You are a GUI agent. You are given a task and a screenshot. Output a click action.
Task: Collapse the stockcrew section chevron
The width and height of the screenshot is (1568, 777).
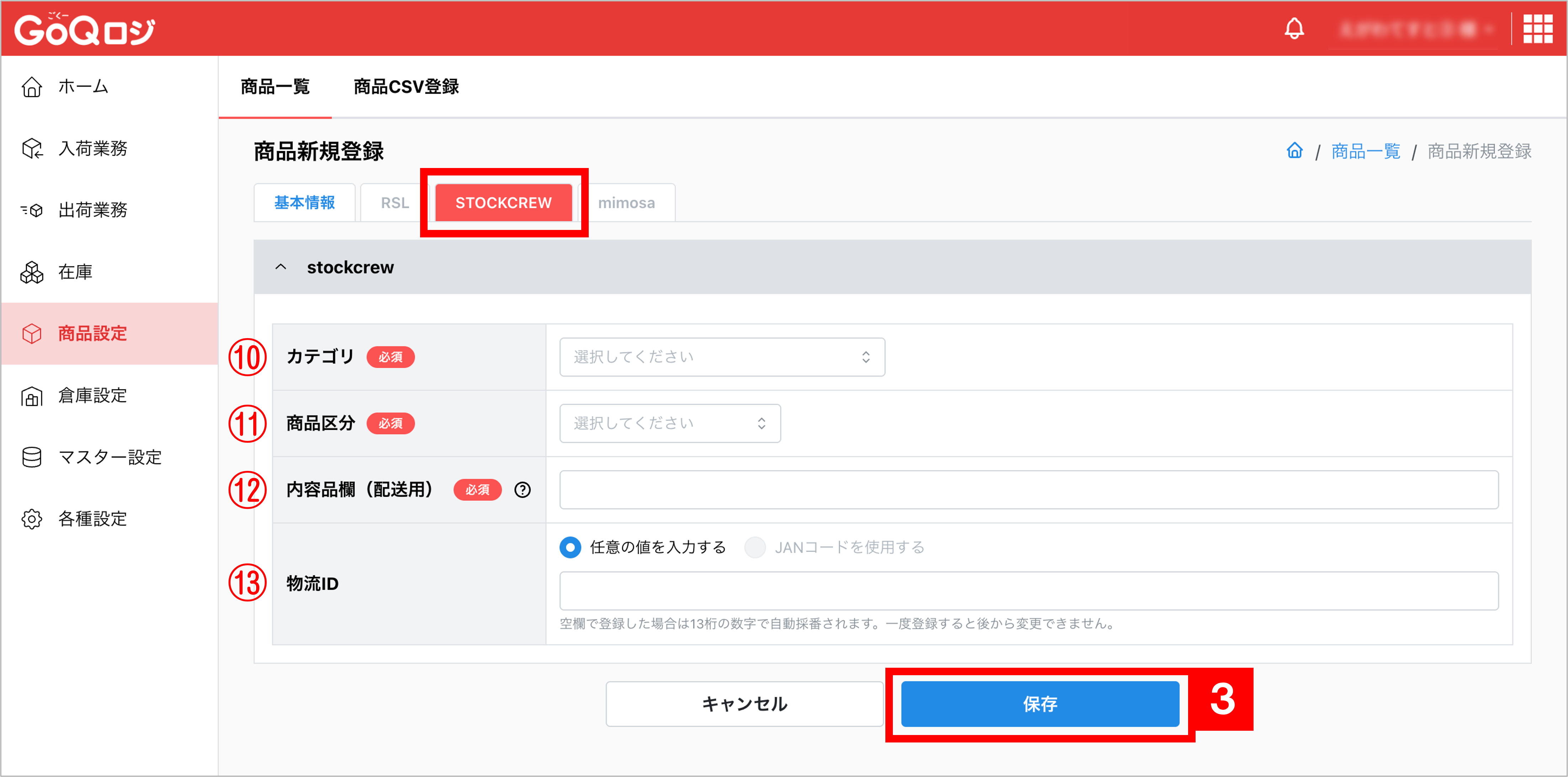[x=281, y=267]
